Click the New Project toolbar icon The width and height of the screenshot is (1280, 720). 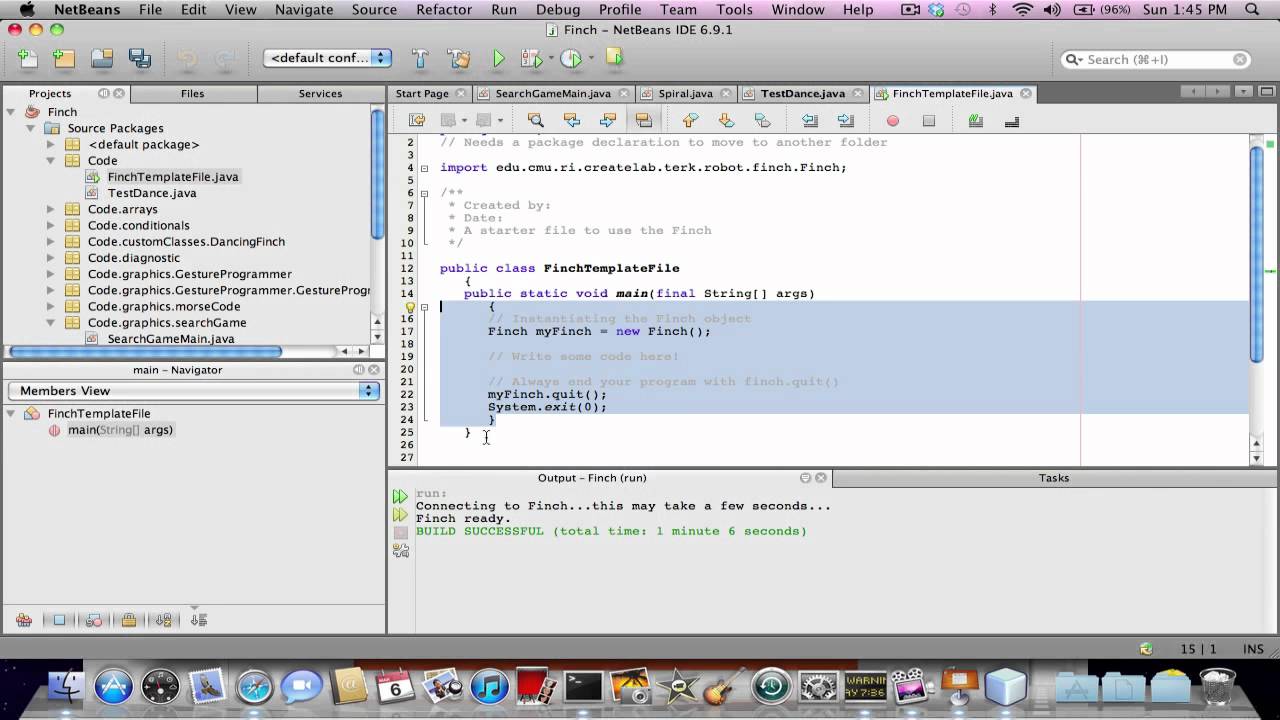point(64,59)
